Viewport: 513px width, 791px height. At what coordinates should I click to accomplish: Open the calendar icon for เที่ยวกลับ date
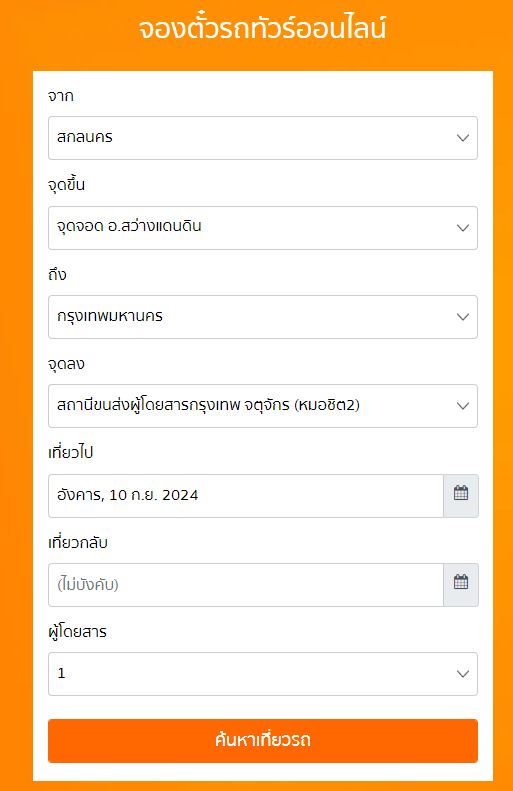pyautogui.click(x=461, y=585)
